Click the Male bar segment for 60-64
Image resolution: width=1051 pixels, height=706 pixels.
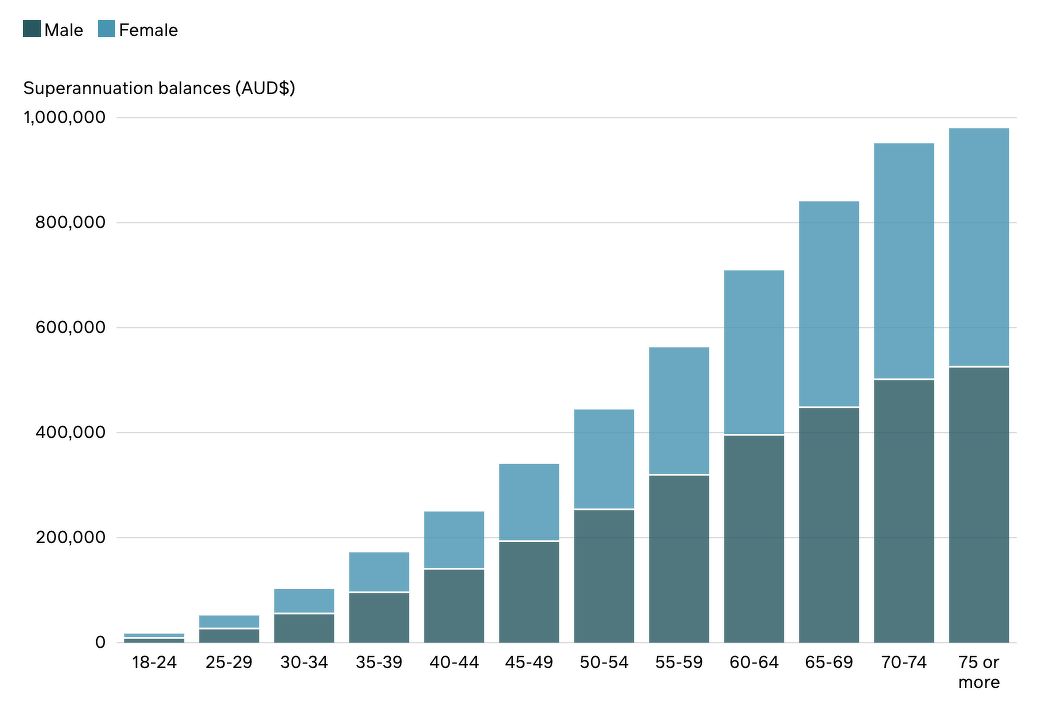click(754, 539)
